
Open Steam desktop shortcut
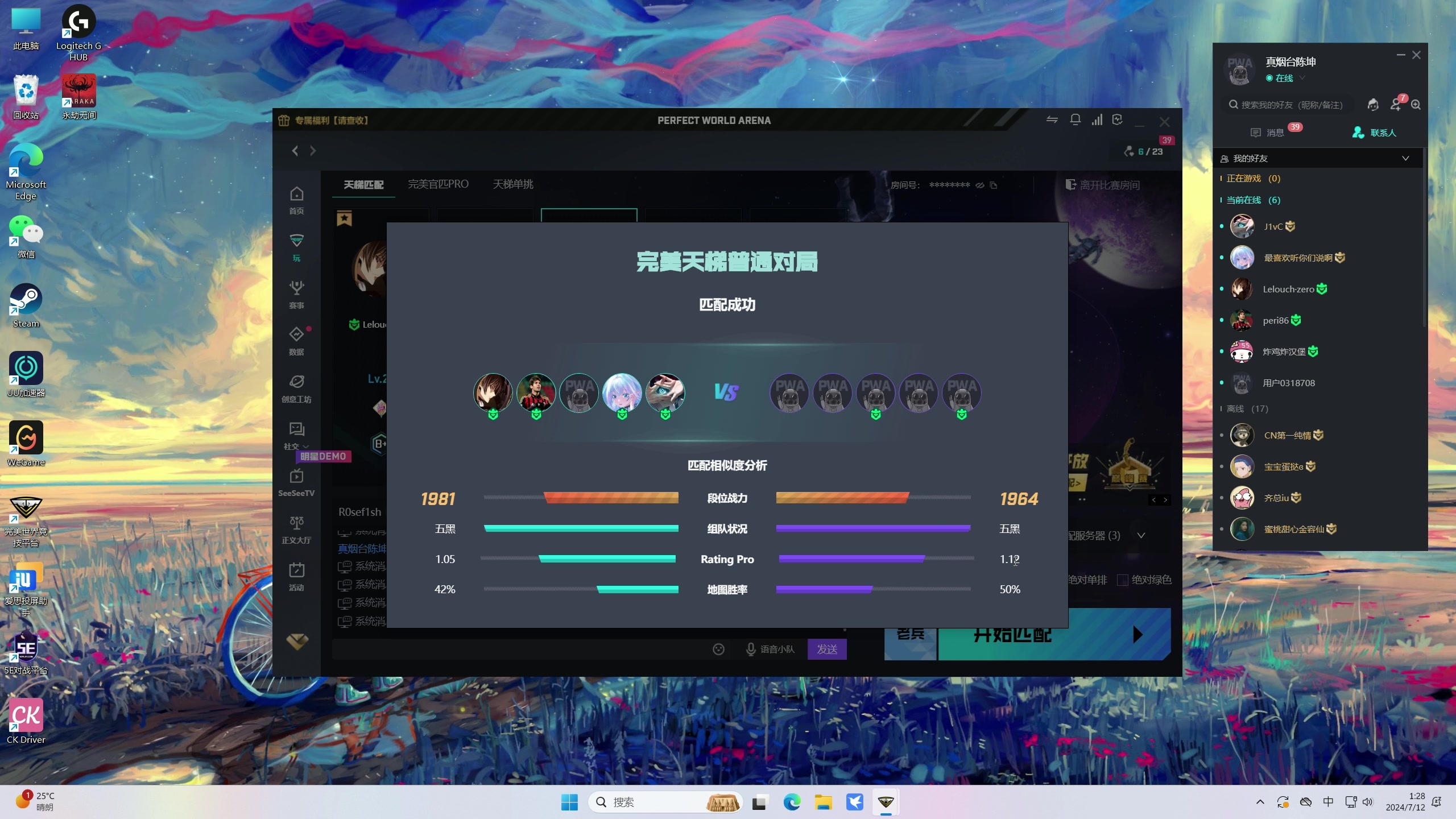pos(26,306)
